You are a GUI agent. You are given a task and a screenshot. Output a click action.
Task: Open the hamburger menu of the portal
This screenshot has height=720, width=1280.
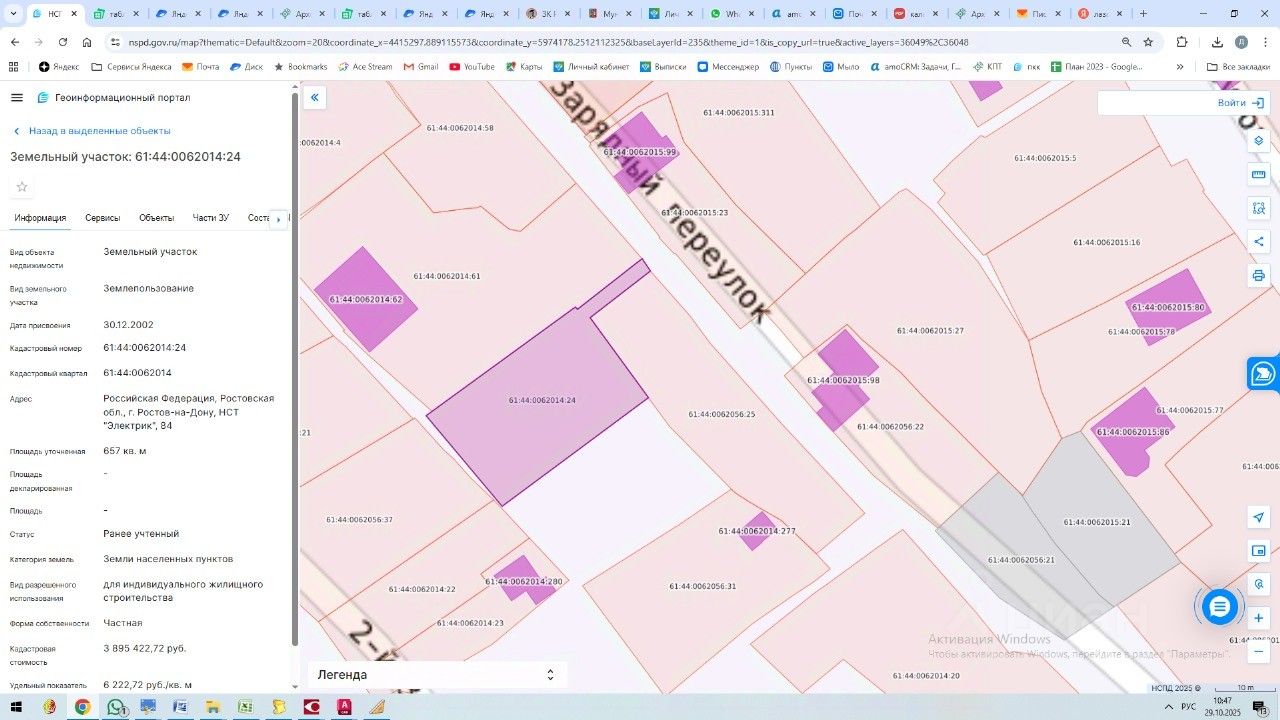[x=17, y=98]
